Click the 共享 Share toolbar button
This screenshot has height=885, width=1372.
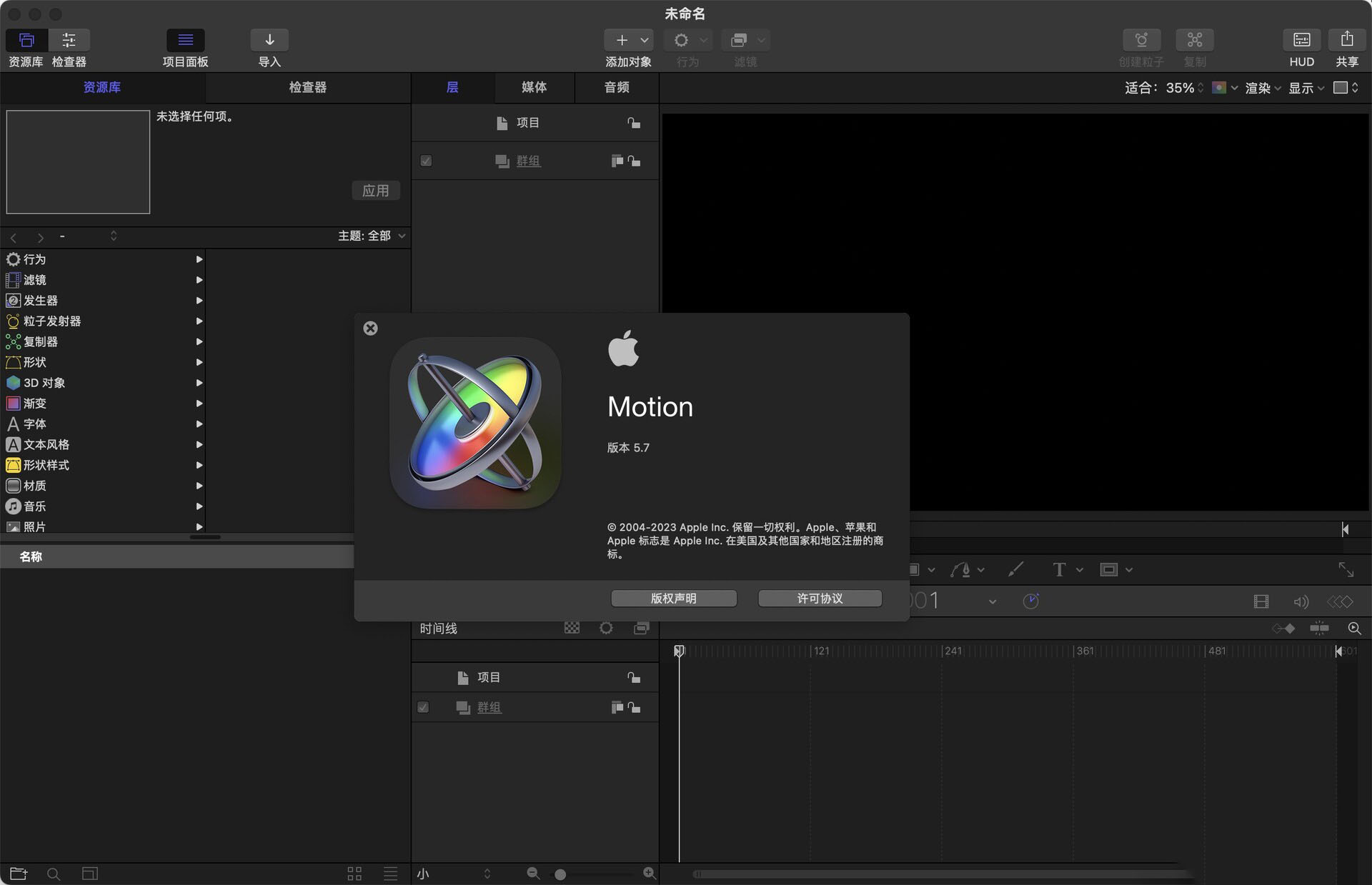(1347, 40)
